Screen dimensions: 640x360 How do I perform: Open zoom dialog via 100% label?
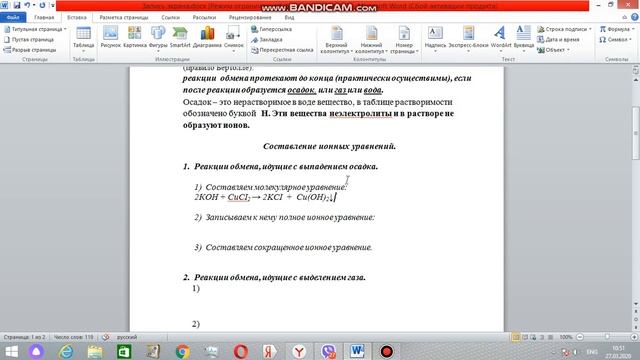point(566,337)
